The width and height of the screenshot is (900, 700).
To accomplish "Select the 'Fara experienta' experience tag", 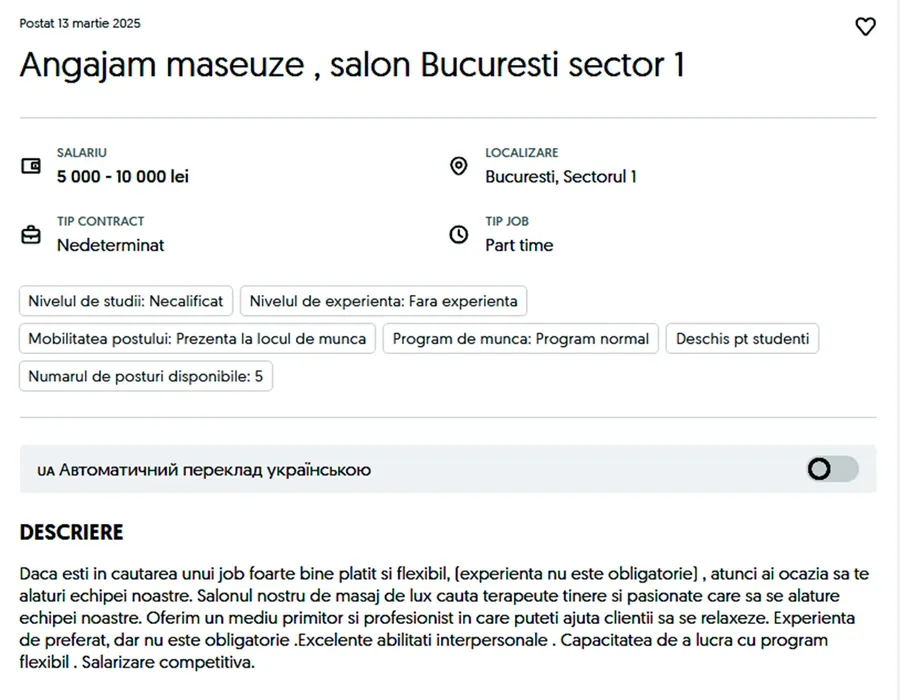I will (x=383, y=301).
